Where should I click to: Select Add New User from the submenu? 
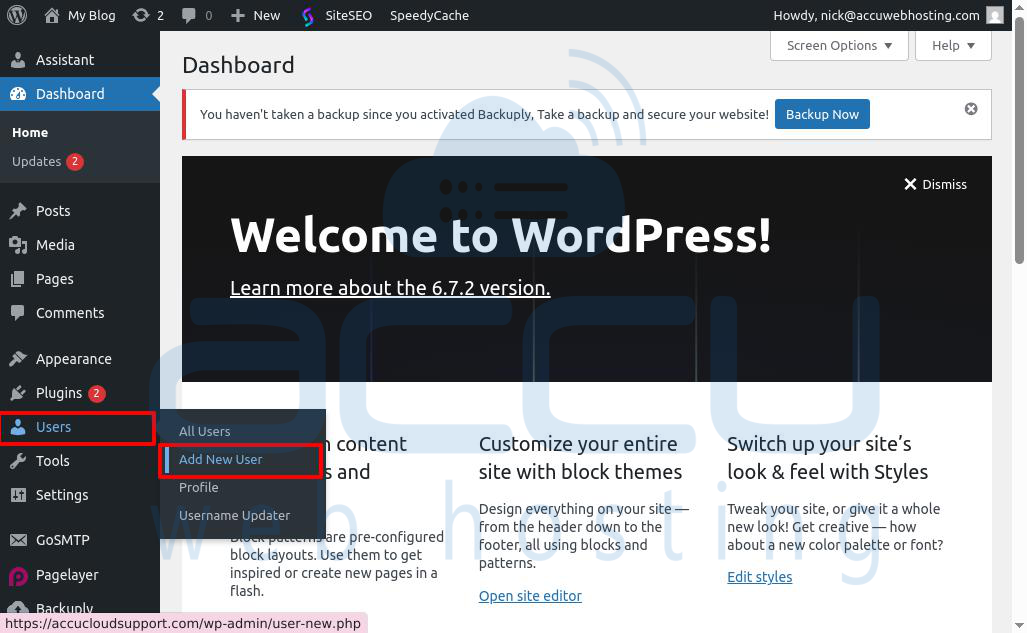[x=221, y=459]
